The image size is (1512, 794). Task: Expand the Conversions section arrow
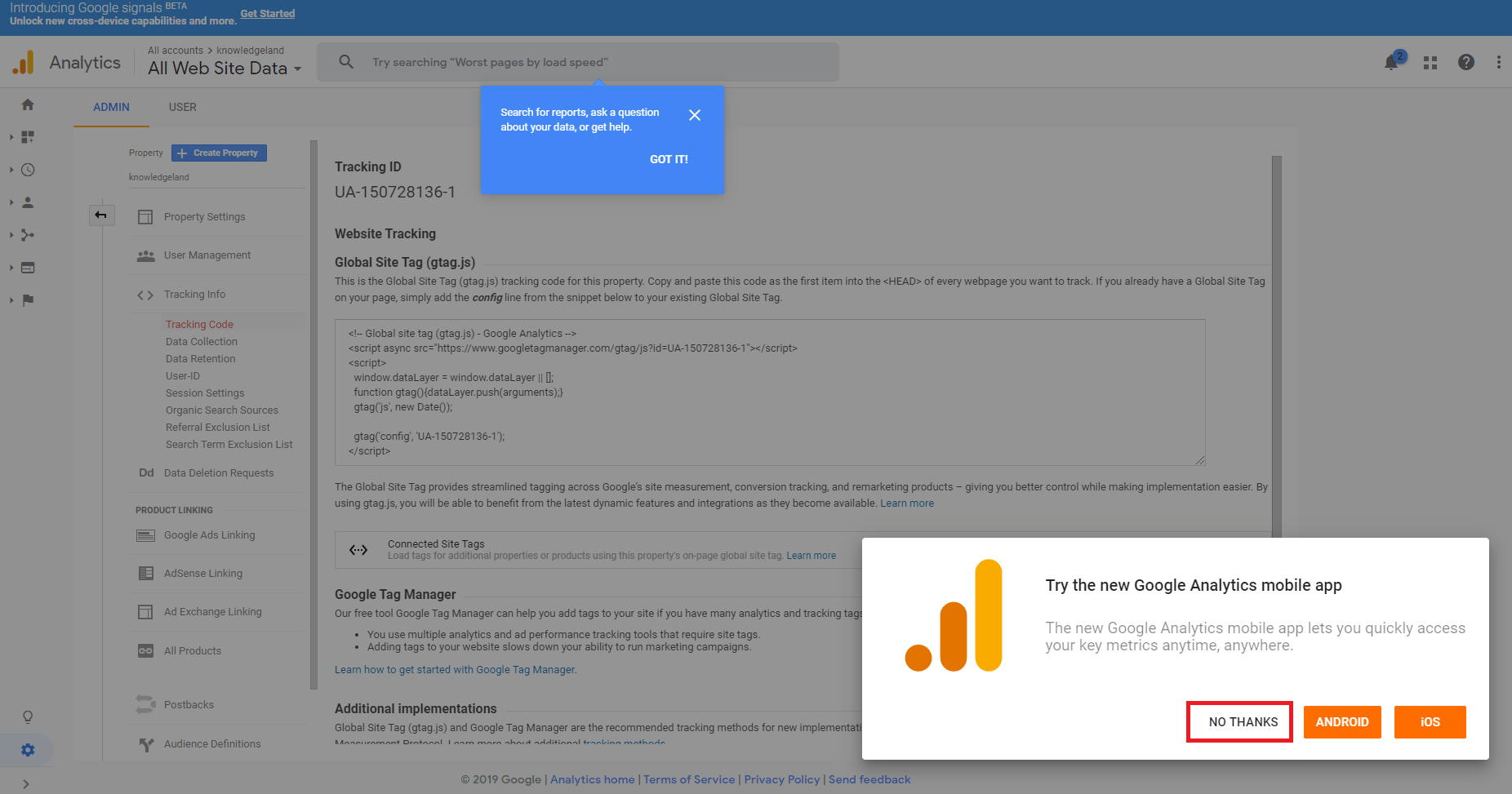(x=11, y=300)
